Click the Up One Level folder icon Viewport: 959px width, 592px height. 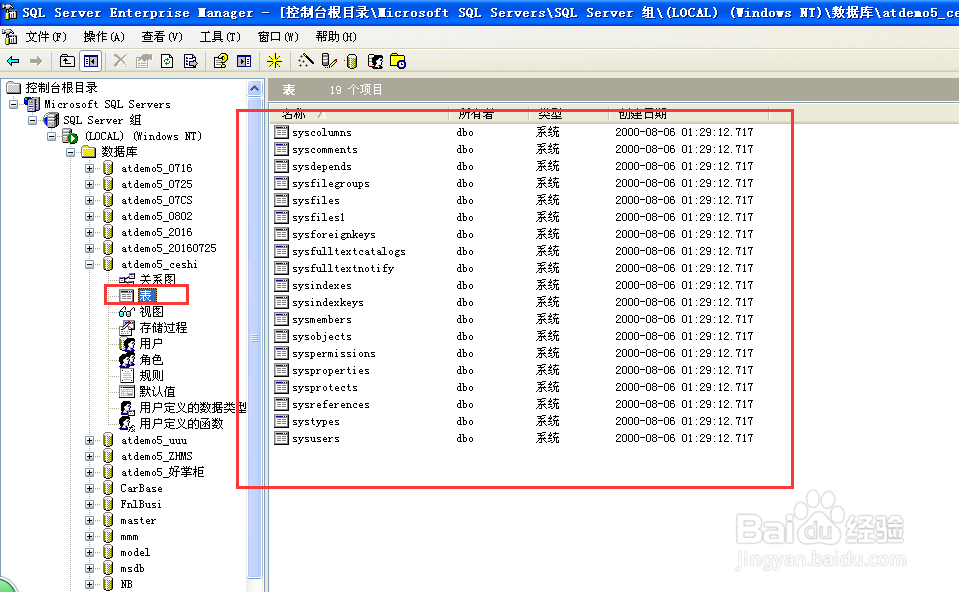pos(67,61)
